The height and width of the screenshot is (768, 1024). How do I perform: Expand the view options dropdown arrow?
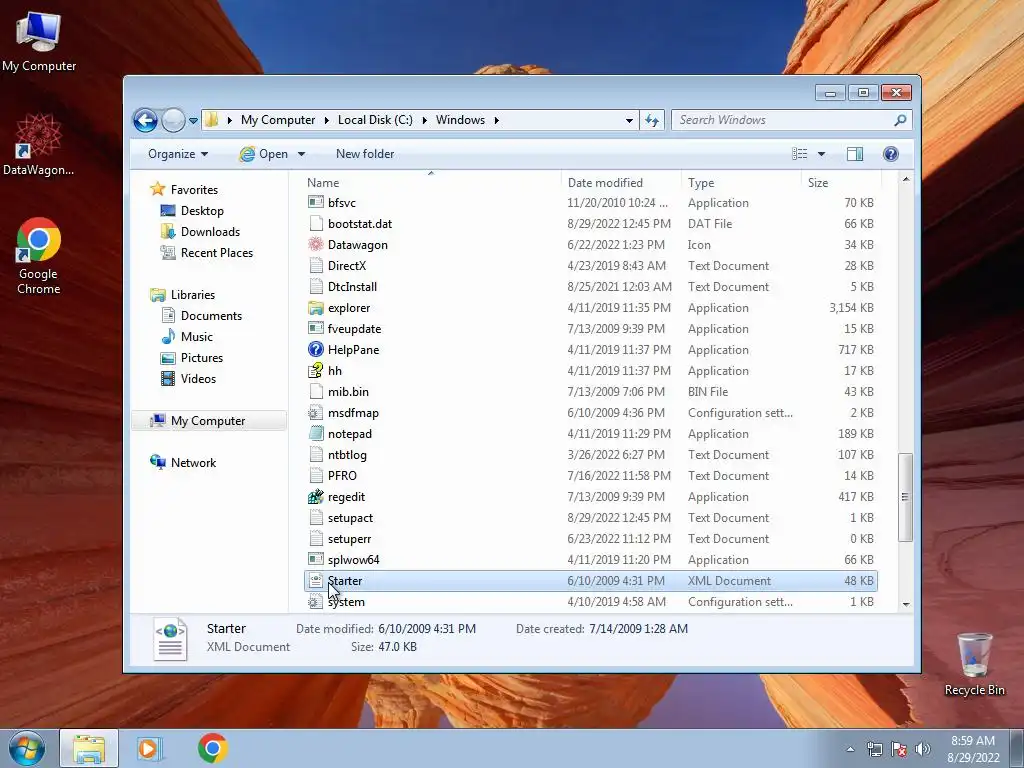pyautogui.click(x=822, y=154)
